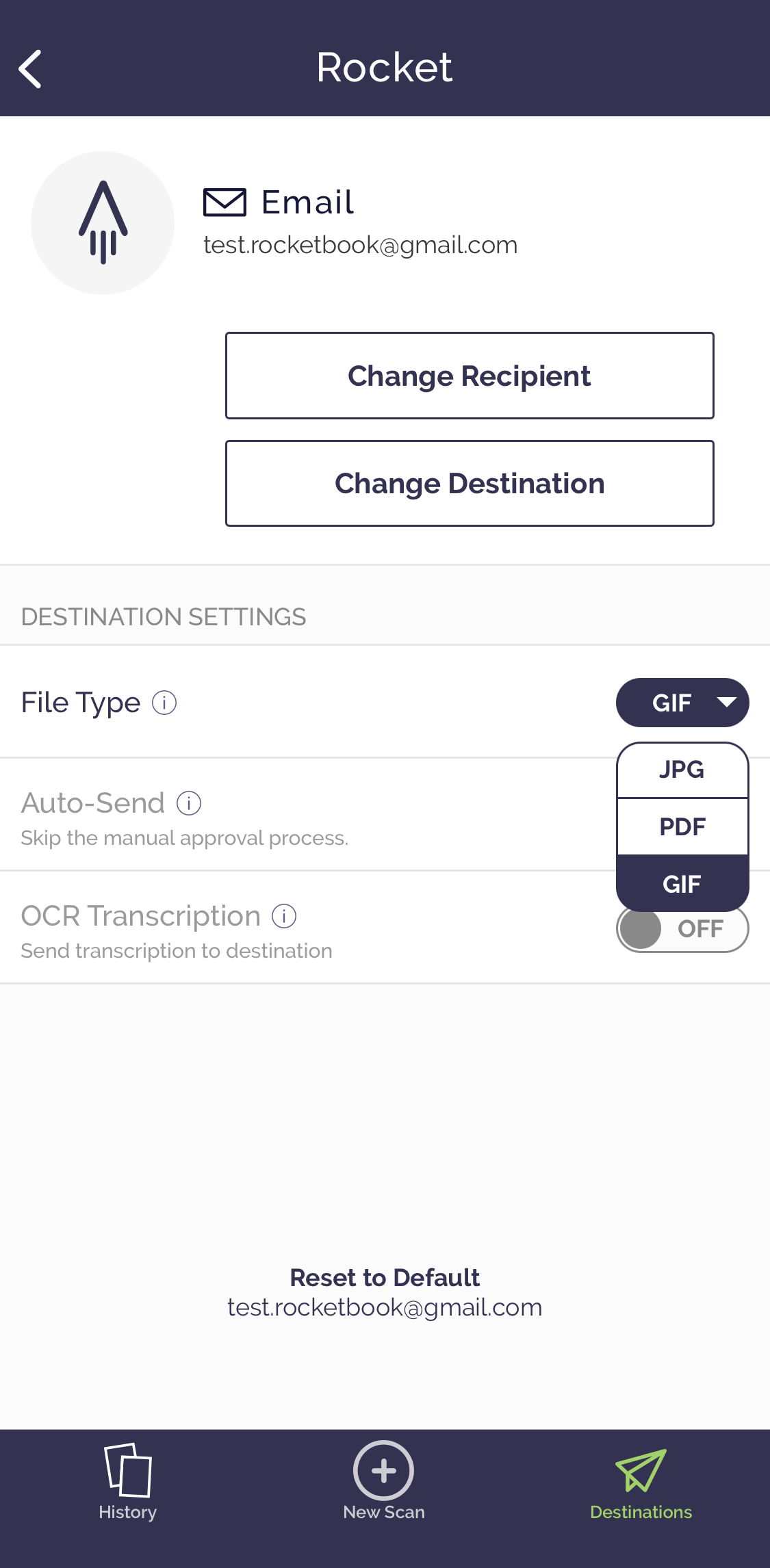
Task: Start a New Scan
Action: (x=384, y=1481)
